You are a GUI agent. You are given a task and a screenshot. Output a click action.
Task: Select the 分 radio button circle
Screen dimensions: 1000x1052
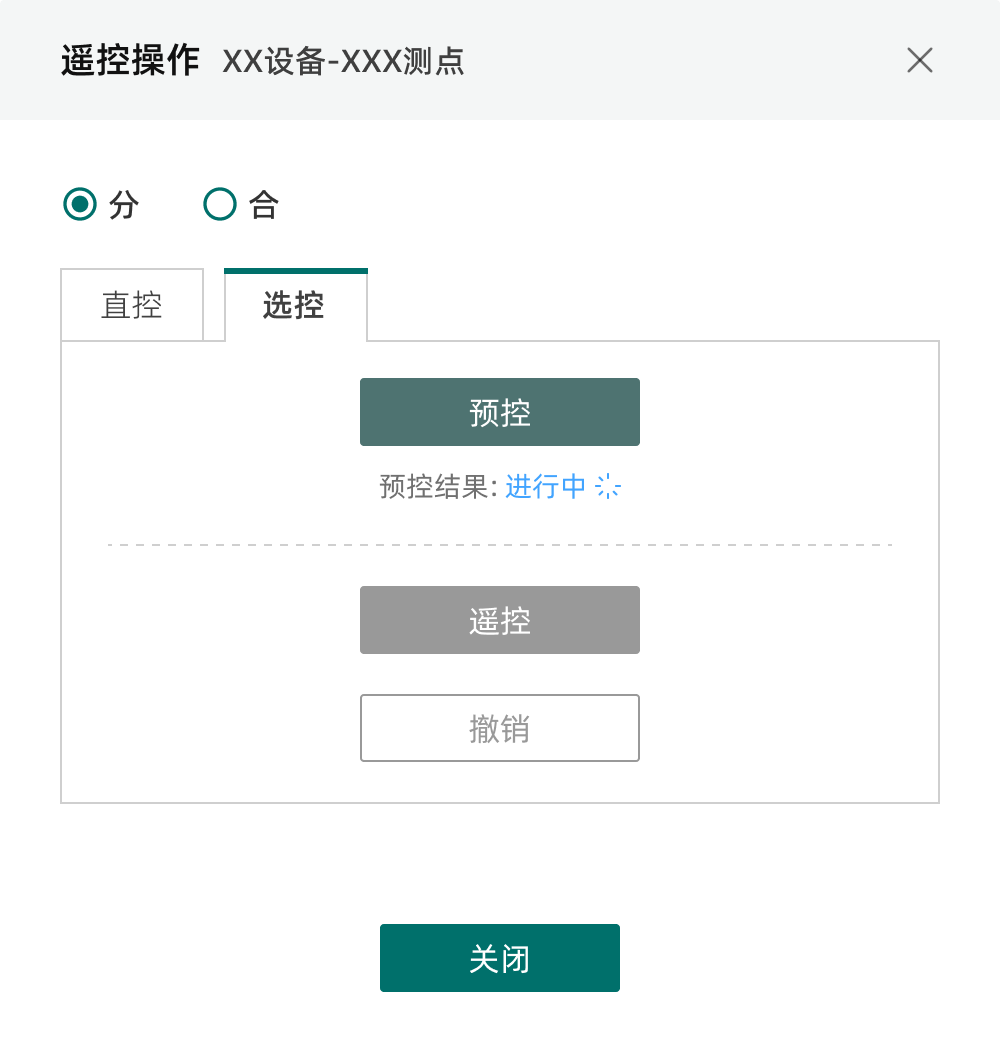point(80,204)
